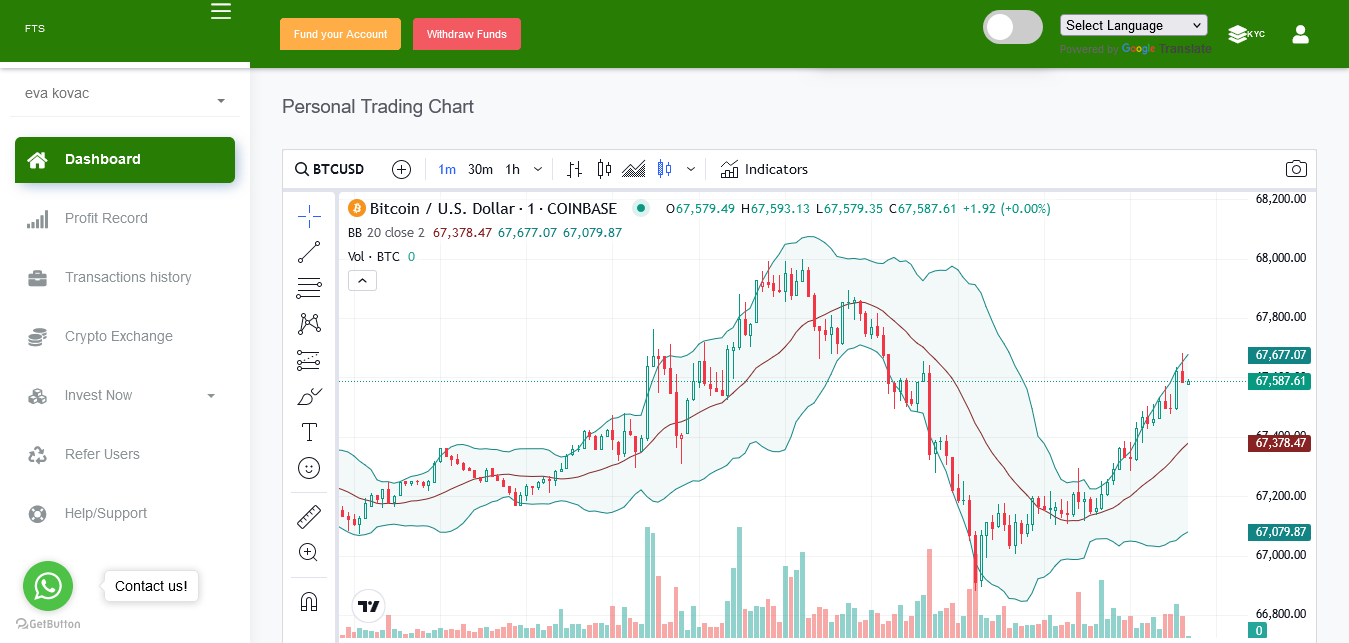Click the Withdraw Funds button
1349x643 pixels.
[x=466, y=34]
